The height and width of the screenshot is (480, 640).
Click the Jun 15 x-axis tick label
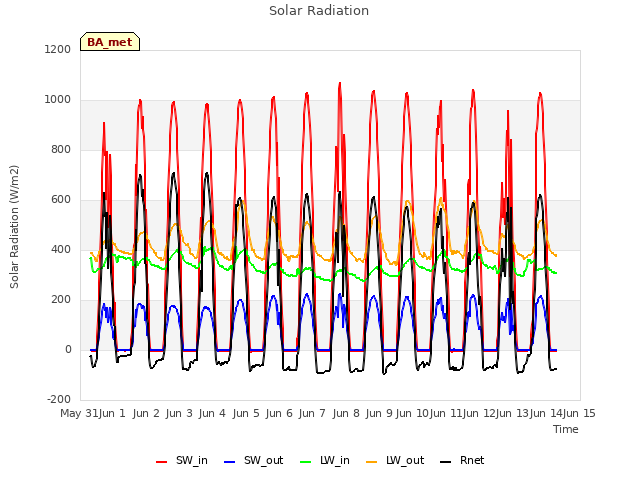click(x=580, y=413)
